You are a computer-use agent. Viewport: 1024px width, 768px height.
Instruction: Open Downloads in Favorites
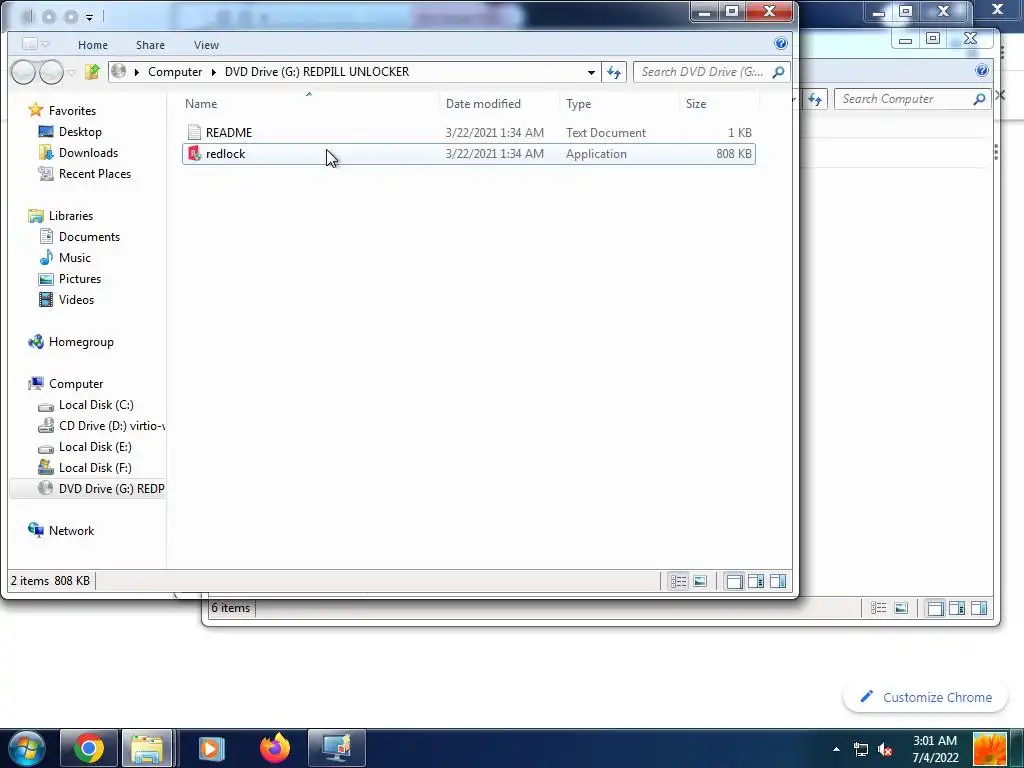click(x=88, y=153)
